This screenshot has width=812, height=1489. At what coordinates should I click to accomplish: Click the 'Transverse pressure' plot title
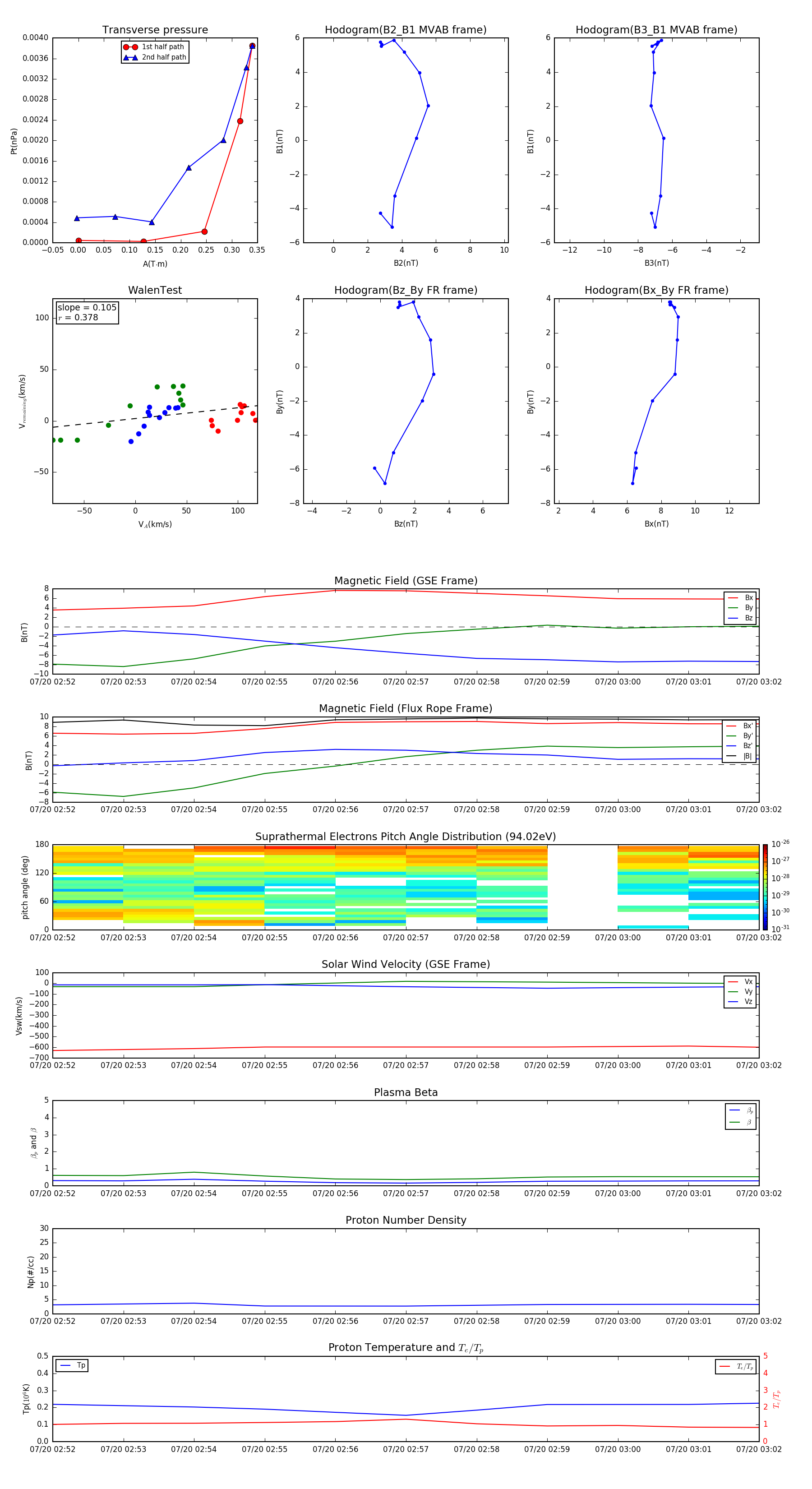(x=155, y=30)
